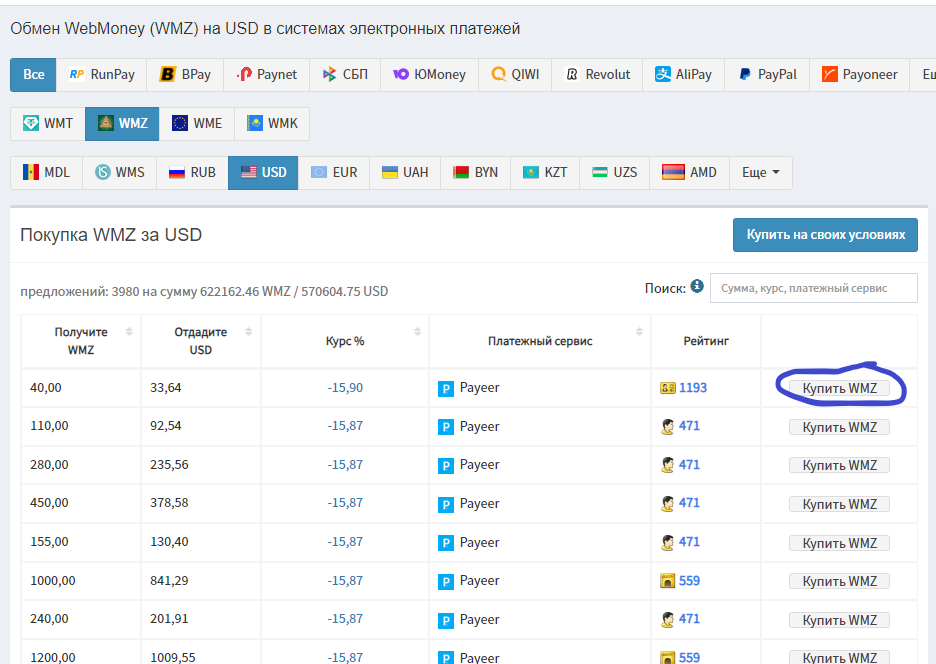Click Купить WMZ in the 240,00 row

[839, 620]
